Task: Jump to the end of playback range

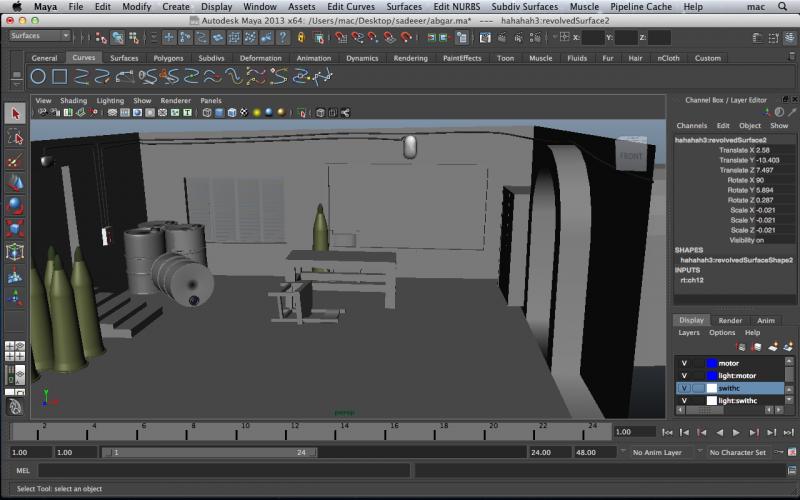Action: 787,432
